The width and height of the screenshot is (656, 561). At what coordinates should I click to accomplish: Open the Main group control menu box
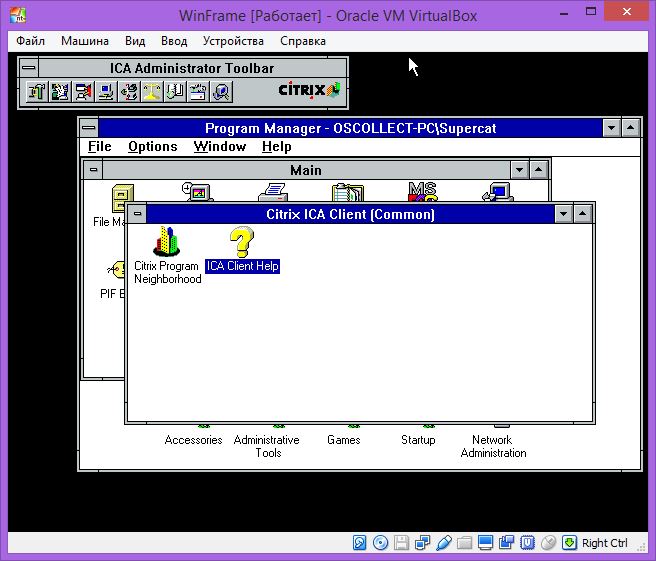(94, 170)
